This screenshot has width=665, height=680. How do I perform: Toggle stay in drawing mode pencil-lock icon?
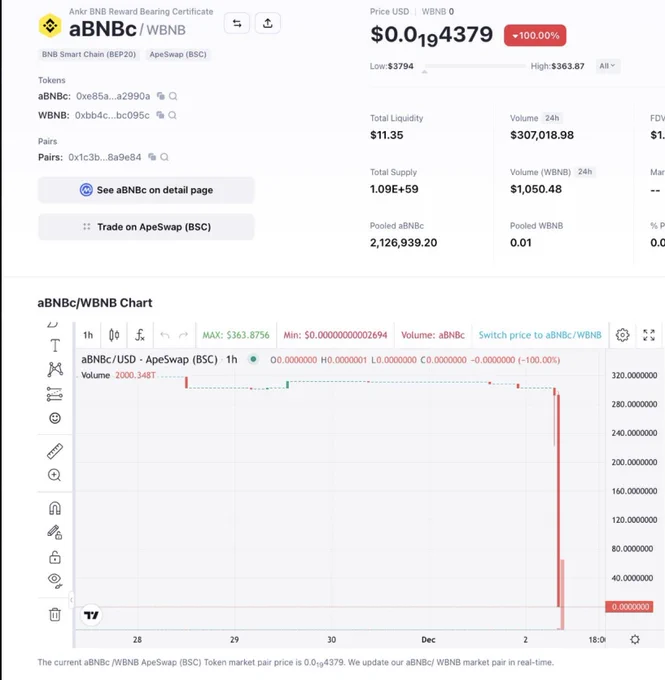pos(55,533)
